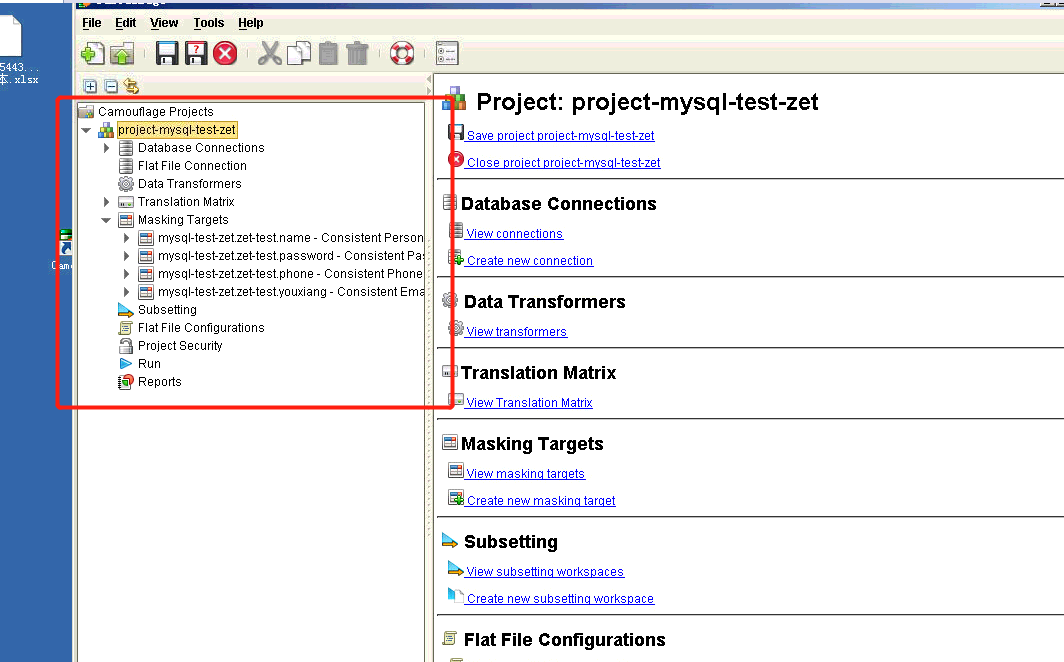Click the View connections link
1064x662 pixels.
[514, 234]
